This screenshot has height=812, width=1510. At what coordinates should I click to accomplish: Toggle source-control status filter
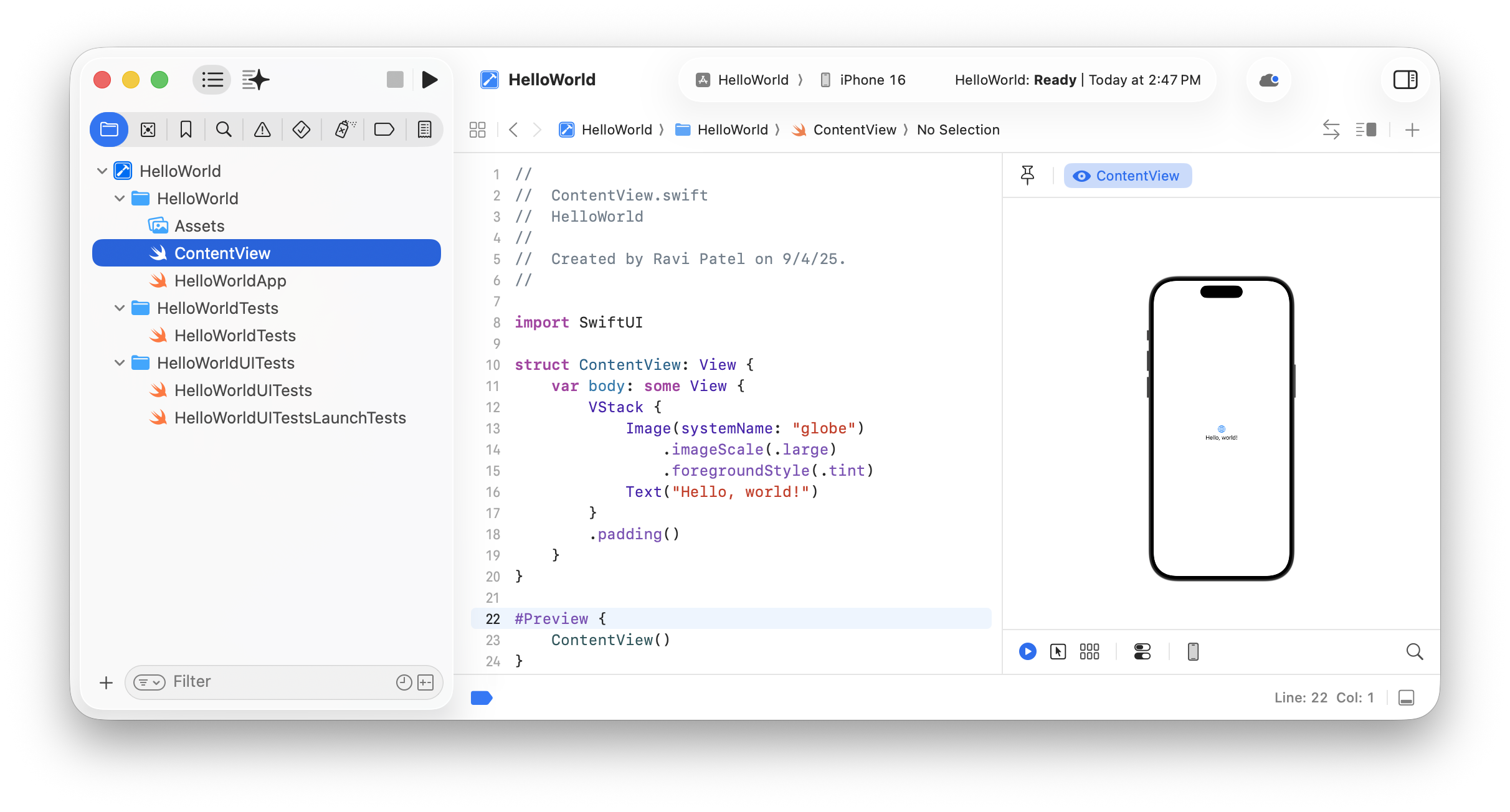tap(425, 682)
